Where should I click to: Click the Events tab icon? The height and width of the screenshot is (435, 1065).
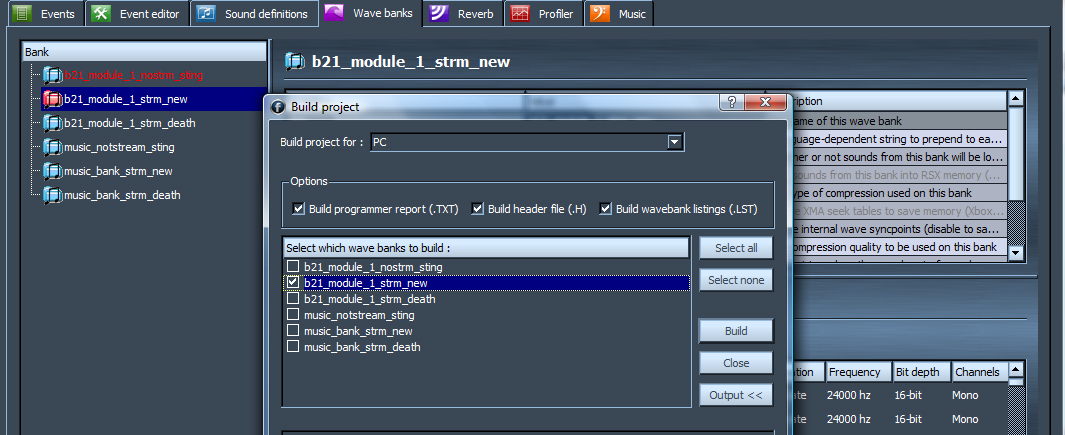(x=22, y=14)
